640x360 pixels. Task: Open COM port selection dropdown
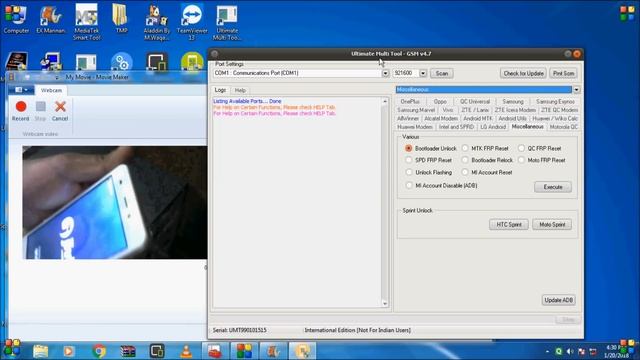(x=385, y=73)
